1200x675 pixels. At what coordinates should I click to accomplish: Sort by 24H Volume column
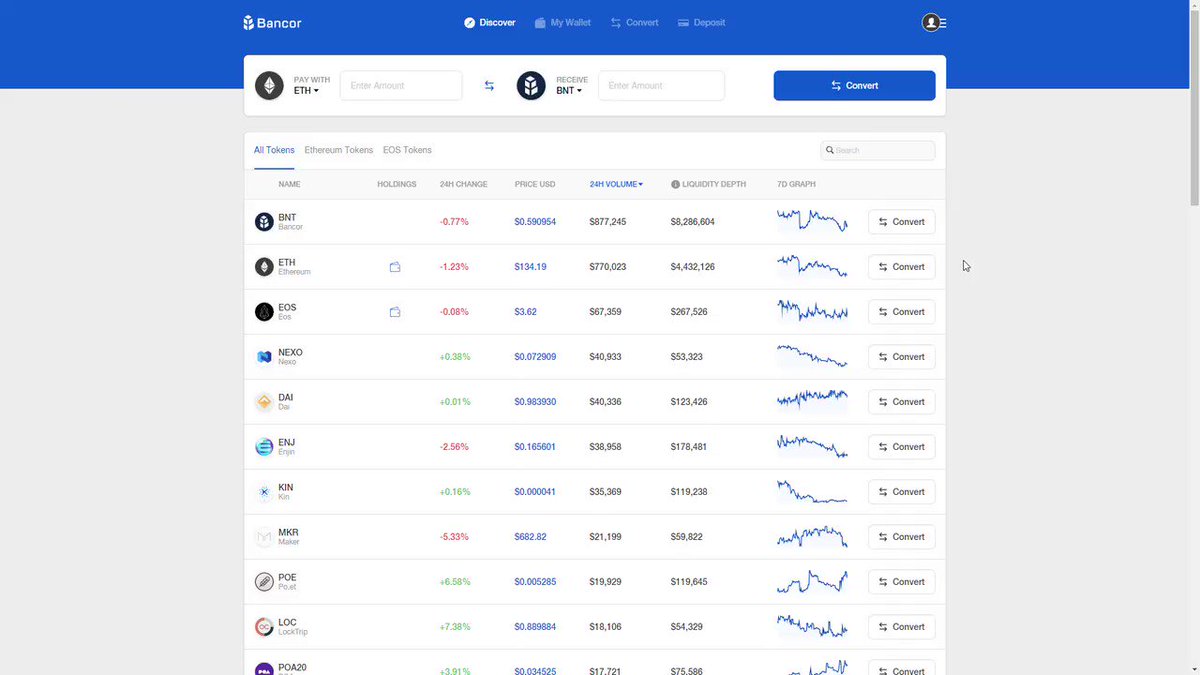tap(616, 184)
